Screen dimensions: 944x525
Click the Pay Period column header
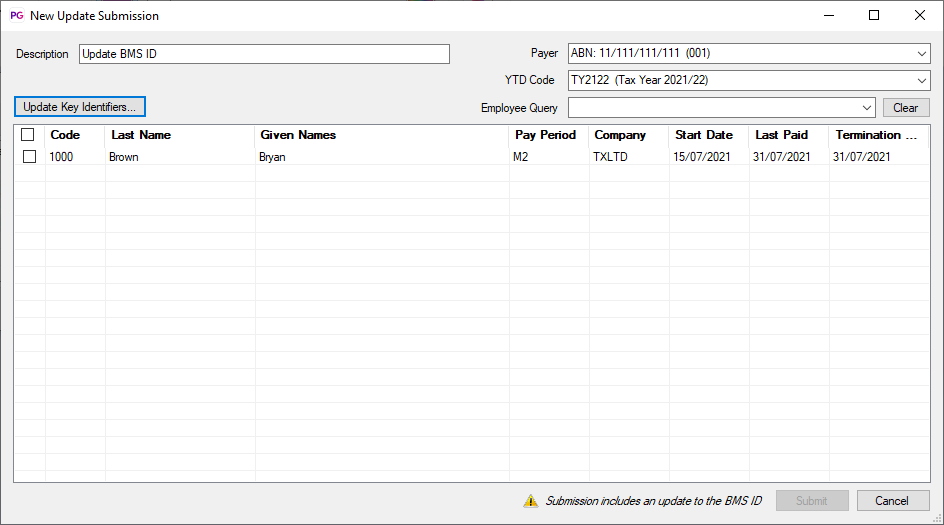[545, 135]
